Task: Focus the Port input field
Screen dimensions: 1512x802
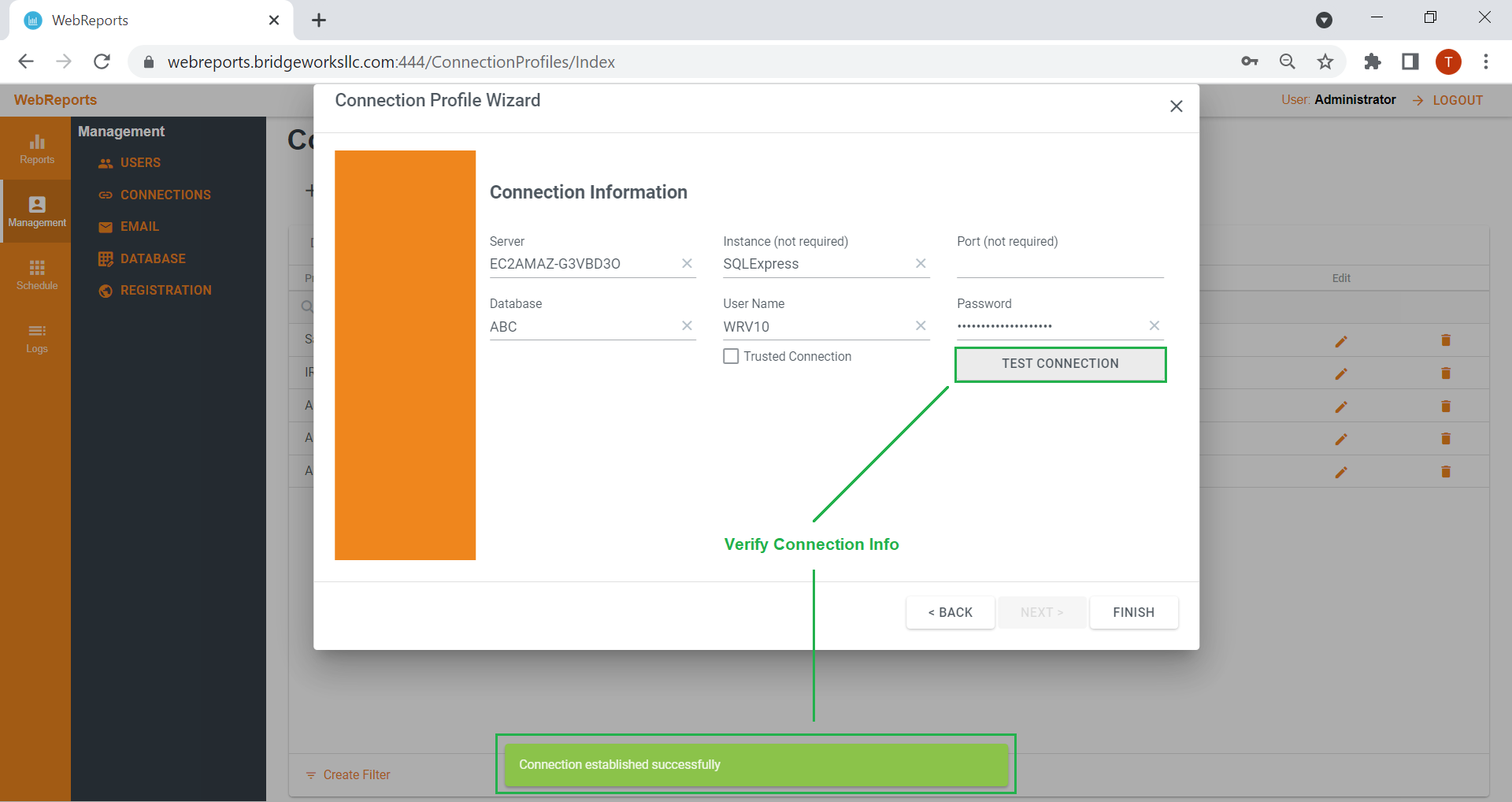Action: (x=1060, y=264)
